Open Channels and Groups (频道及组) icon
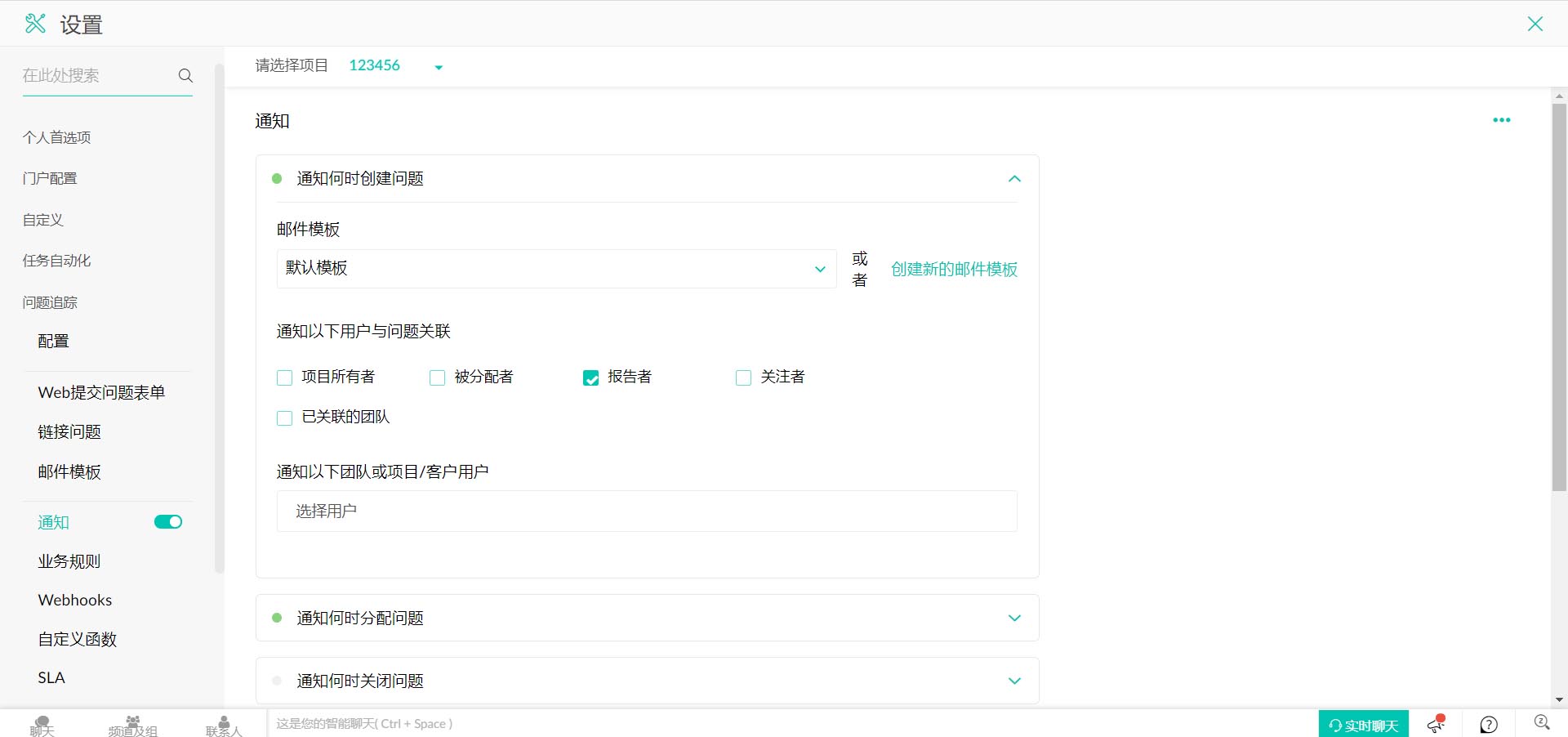Screen dimensions: 1568x737 [132, 725]
